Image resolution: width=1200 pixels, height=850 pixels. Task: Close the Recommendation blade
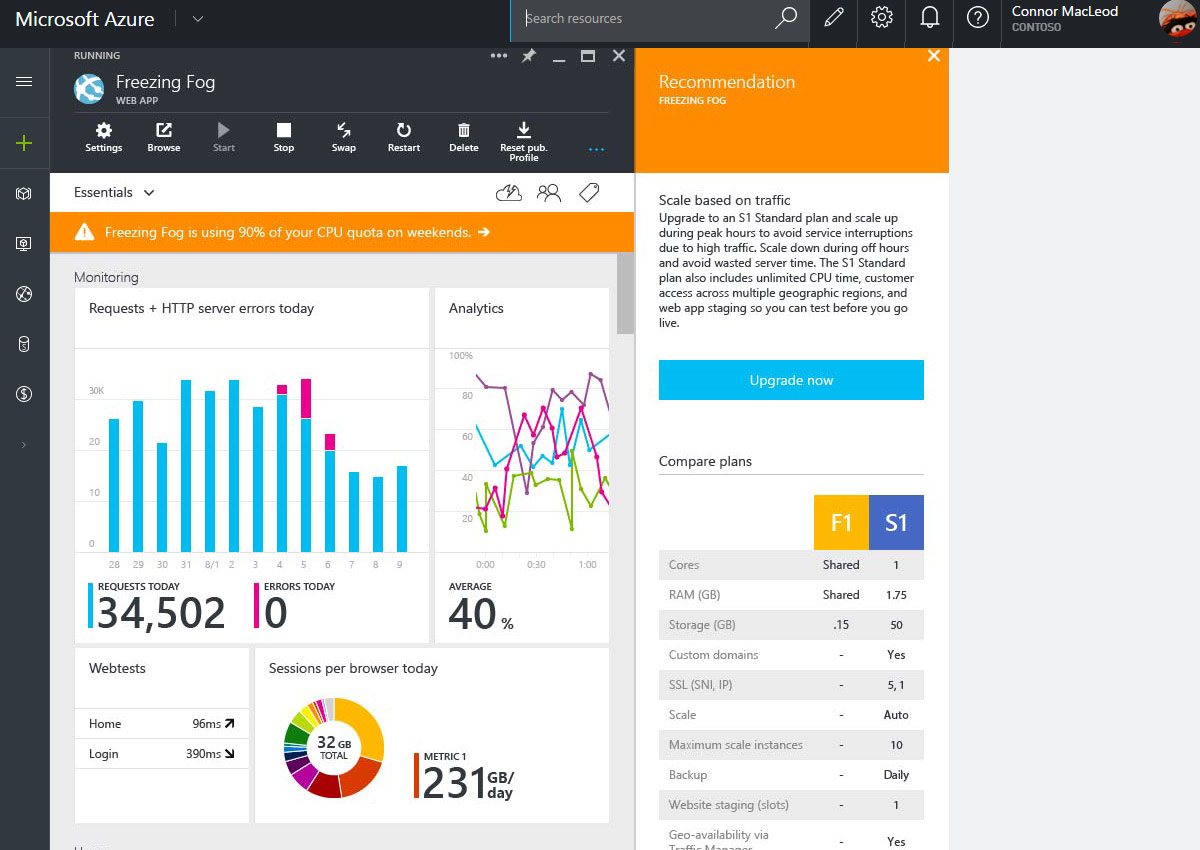pos(934,56)
